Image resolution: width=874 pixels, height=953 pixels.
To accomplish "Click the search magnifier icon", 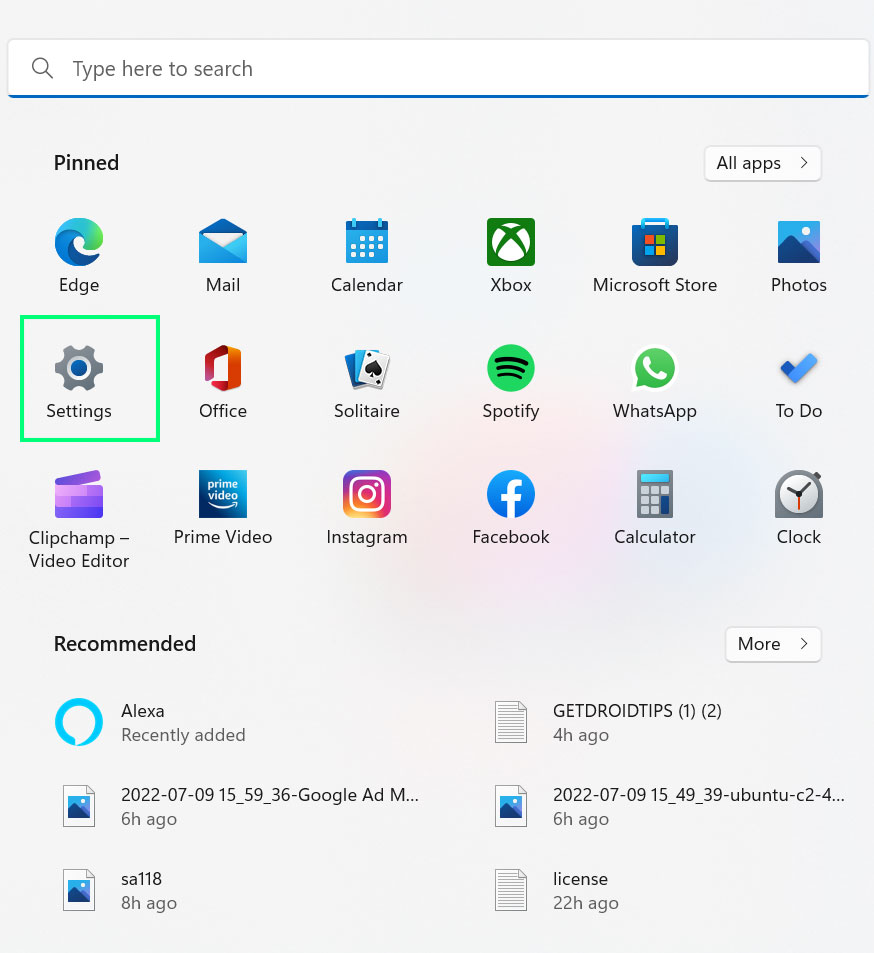I will (x=42, y=68).
